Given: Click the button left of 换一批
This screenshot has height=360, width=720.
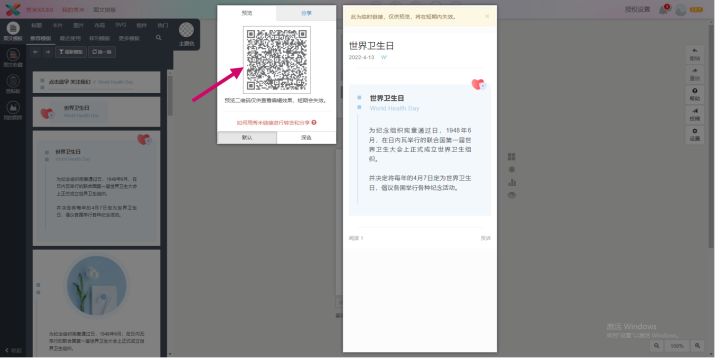Looking at the screenshot, I should coord(71,52).
